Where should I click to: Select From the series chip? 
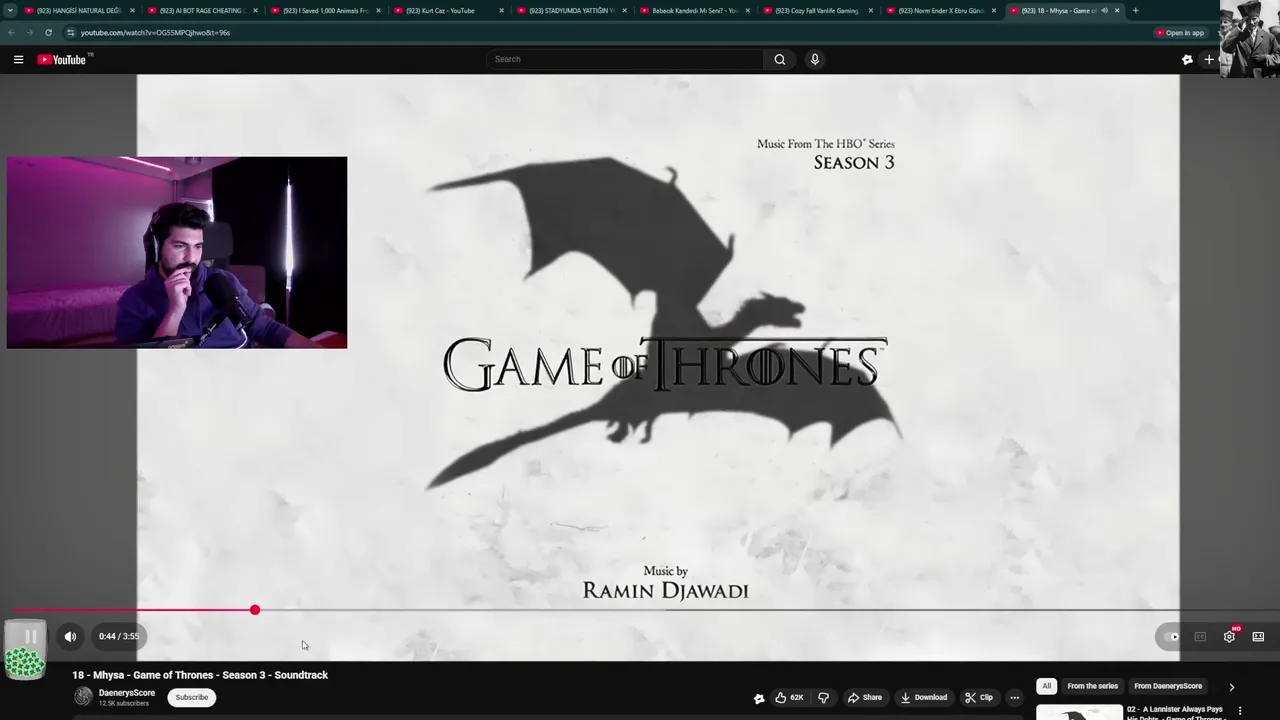[1092, 686]
